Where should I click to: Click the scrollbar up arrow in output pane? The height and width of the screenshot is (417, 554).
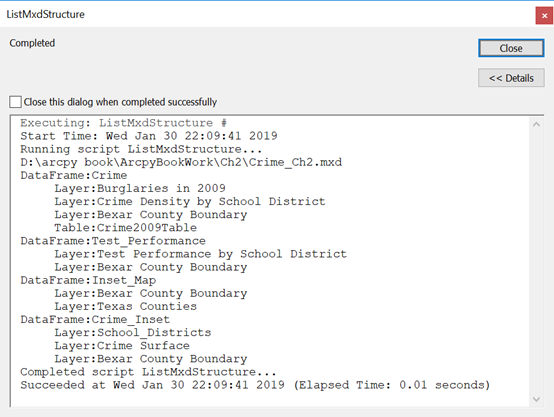coord(536,124)
